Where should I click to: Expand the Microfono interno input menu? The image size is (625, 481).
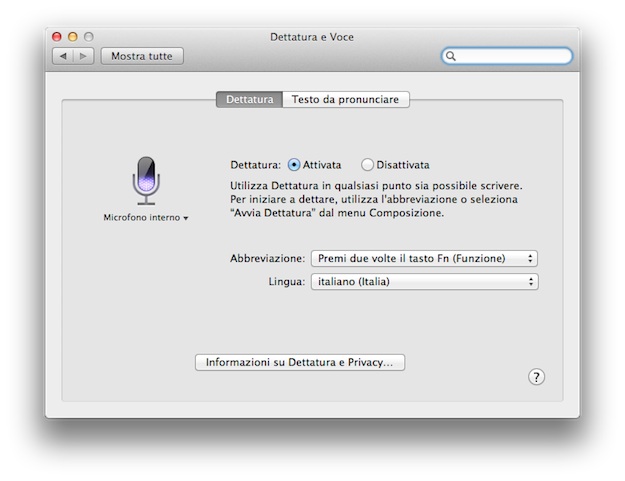[146, 217]
